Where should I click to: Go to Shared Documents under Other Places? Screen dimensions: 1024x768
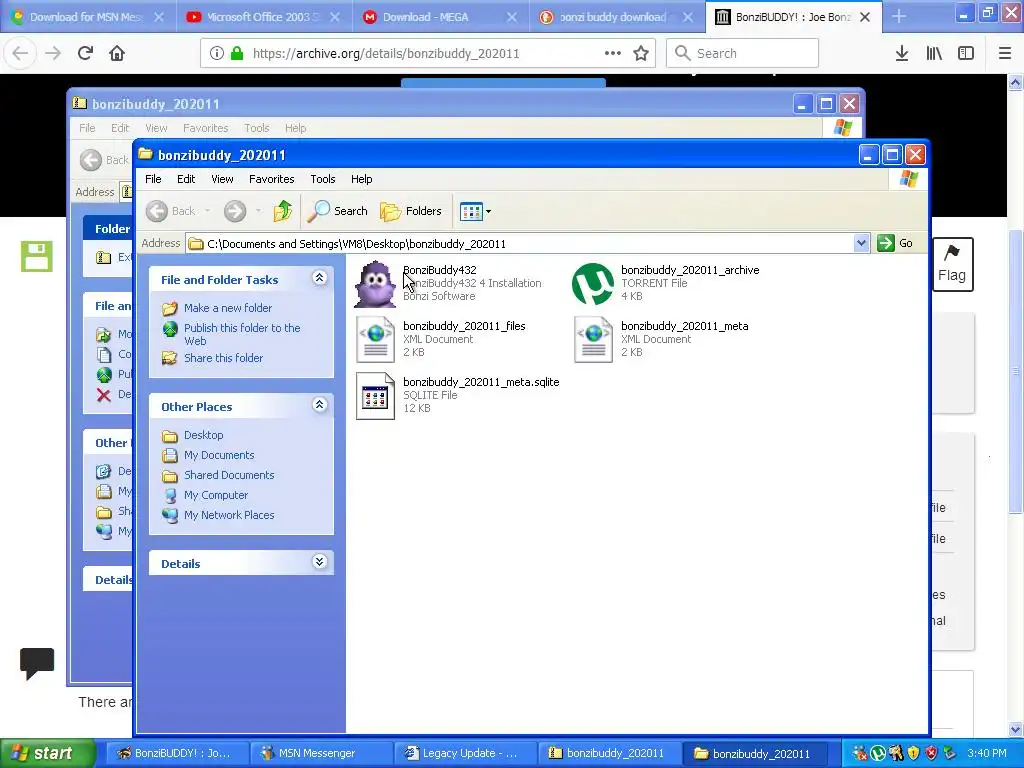pyautogui.click(x=229, y=475)
